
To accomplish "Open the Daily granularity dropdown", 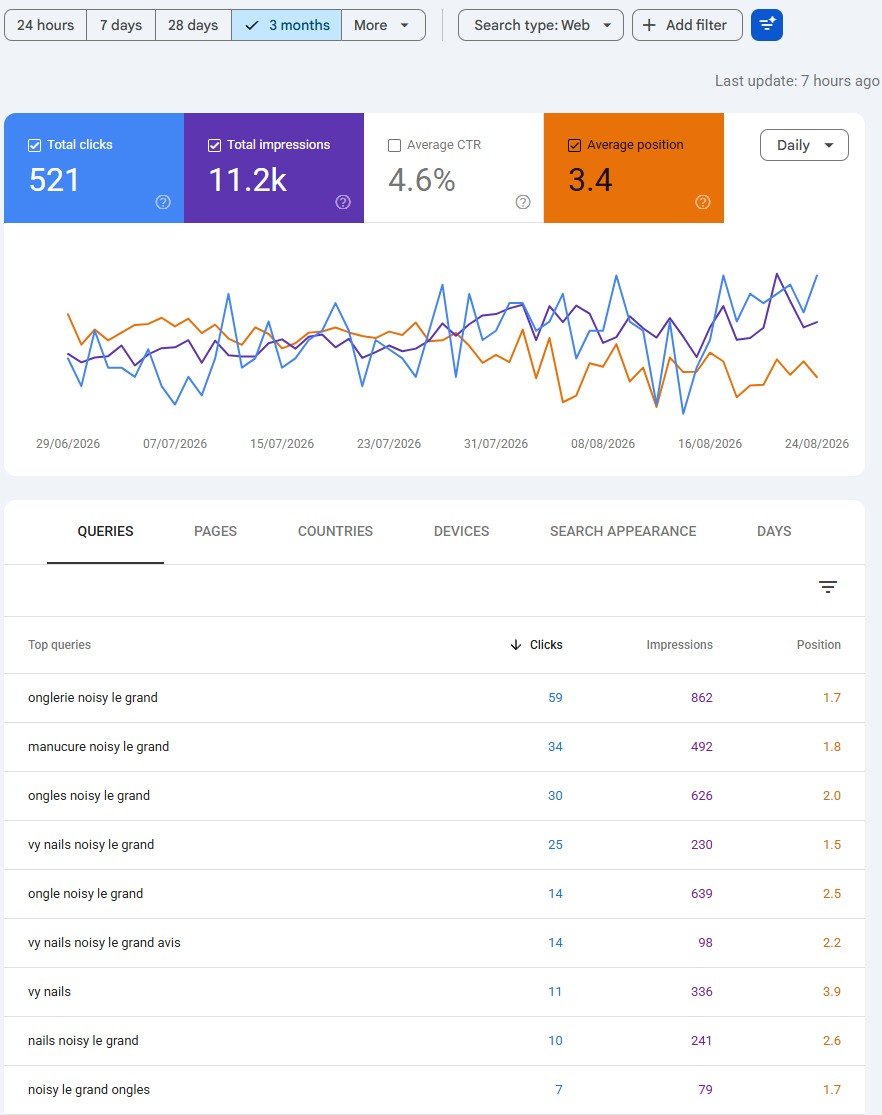I will [804, 145].
